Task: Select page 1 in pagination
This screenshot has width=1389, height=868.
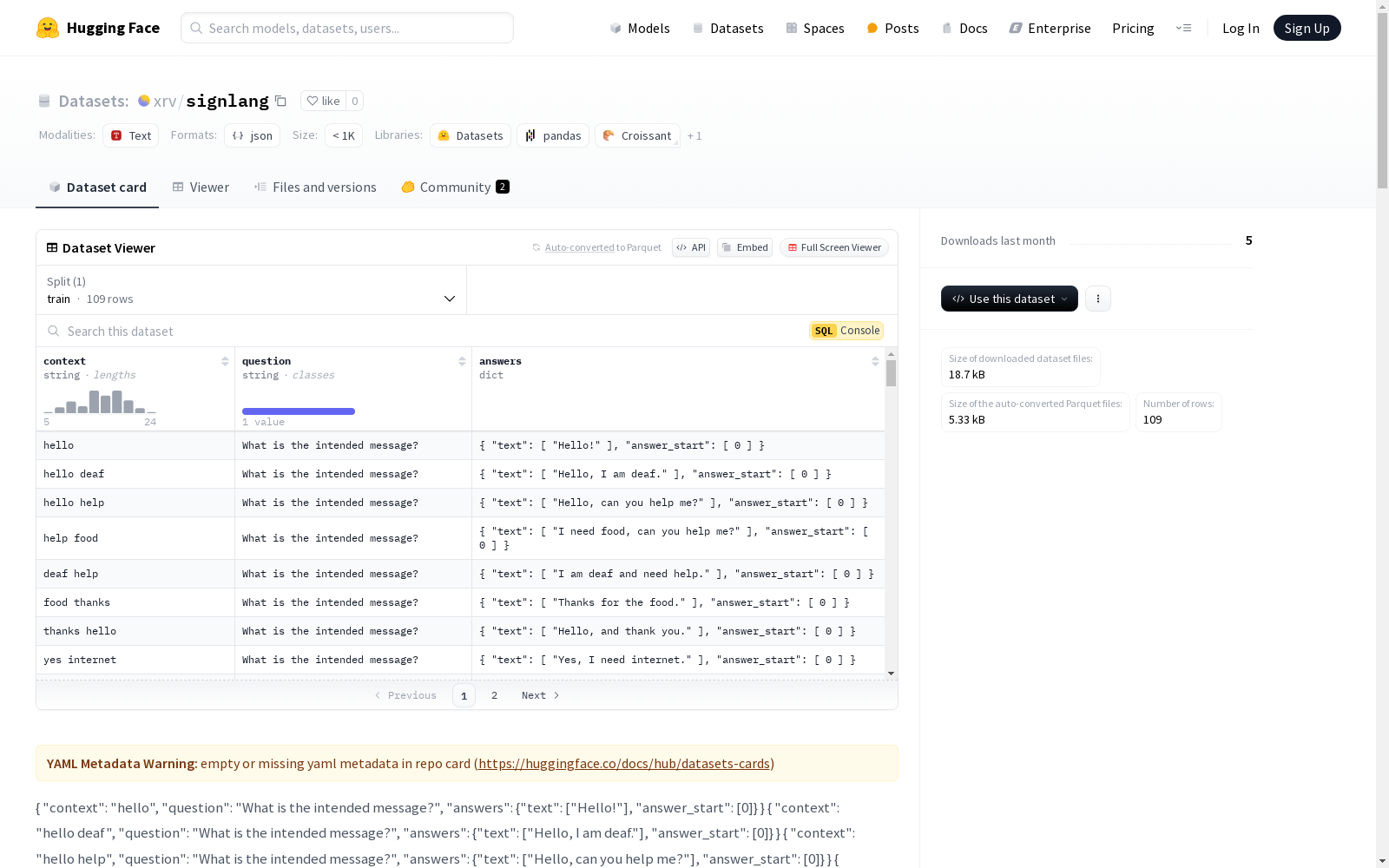Action: (464, 695)
